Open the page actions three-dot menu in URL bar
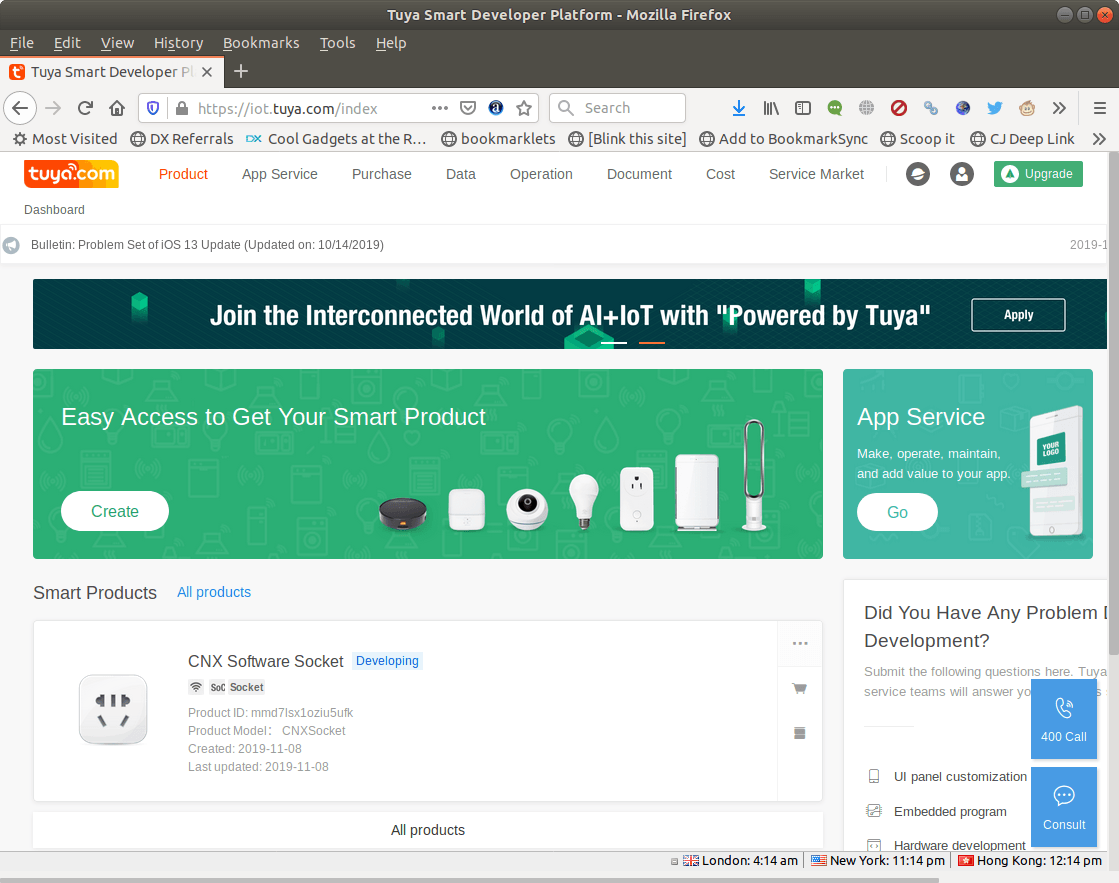Viewport: 1119px width, 883px height. pyautogui.click(x=440, y=109)
